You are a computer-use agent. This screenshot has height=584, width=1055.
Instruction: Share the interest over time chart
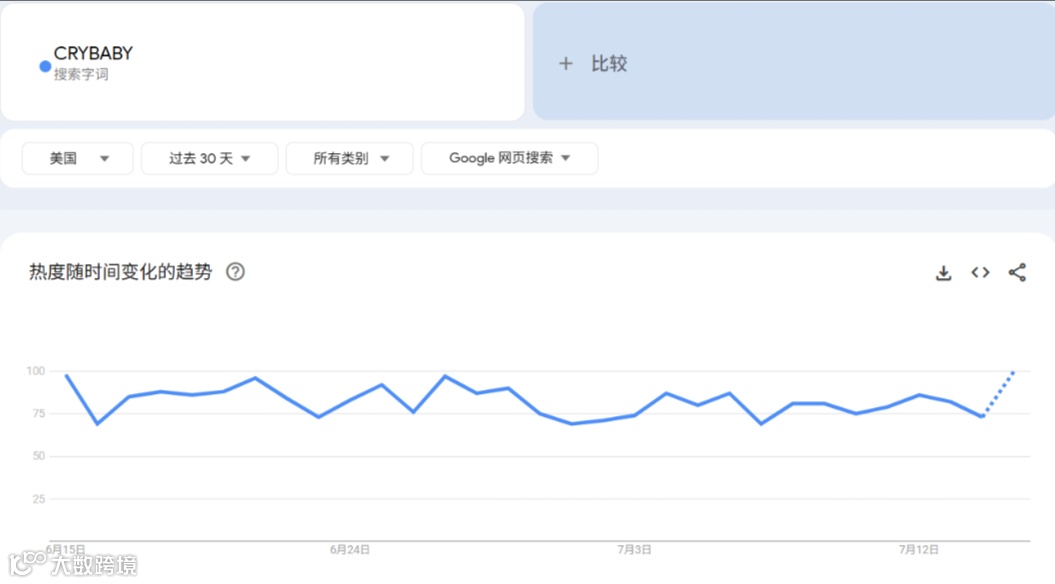(x=1017, y=272)
